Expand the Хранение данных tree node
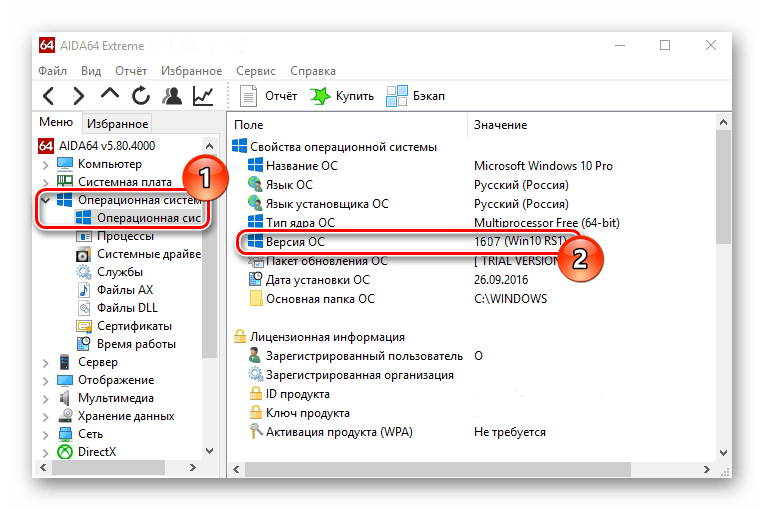This screenshot has width=764, height=510. [45, 417]
